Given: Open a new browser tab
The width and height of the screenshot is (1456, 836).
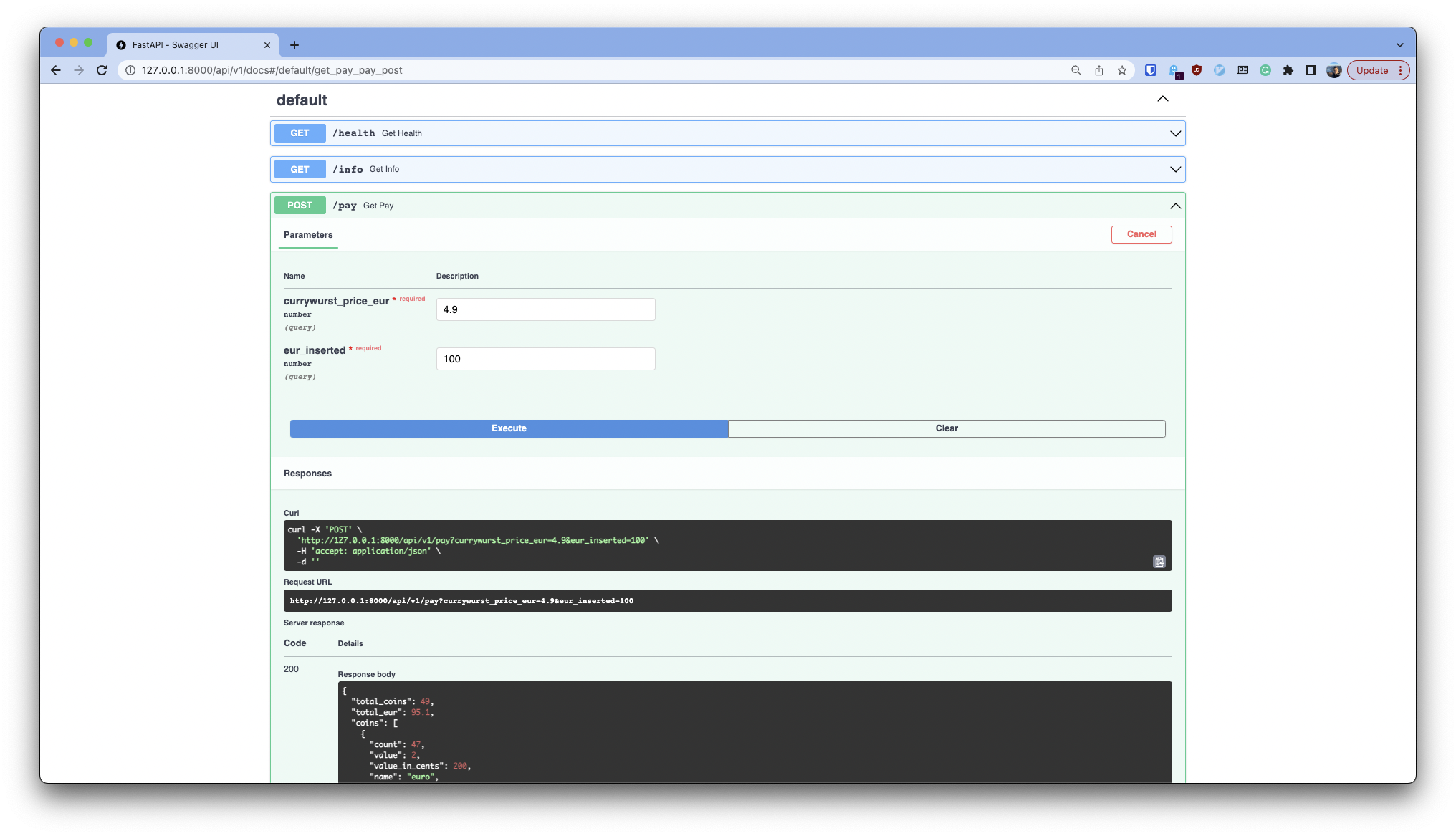Looking at the screenshot, I should (294, 45).
